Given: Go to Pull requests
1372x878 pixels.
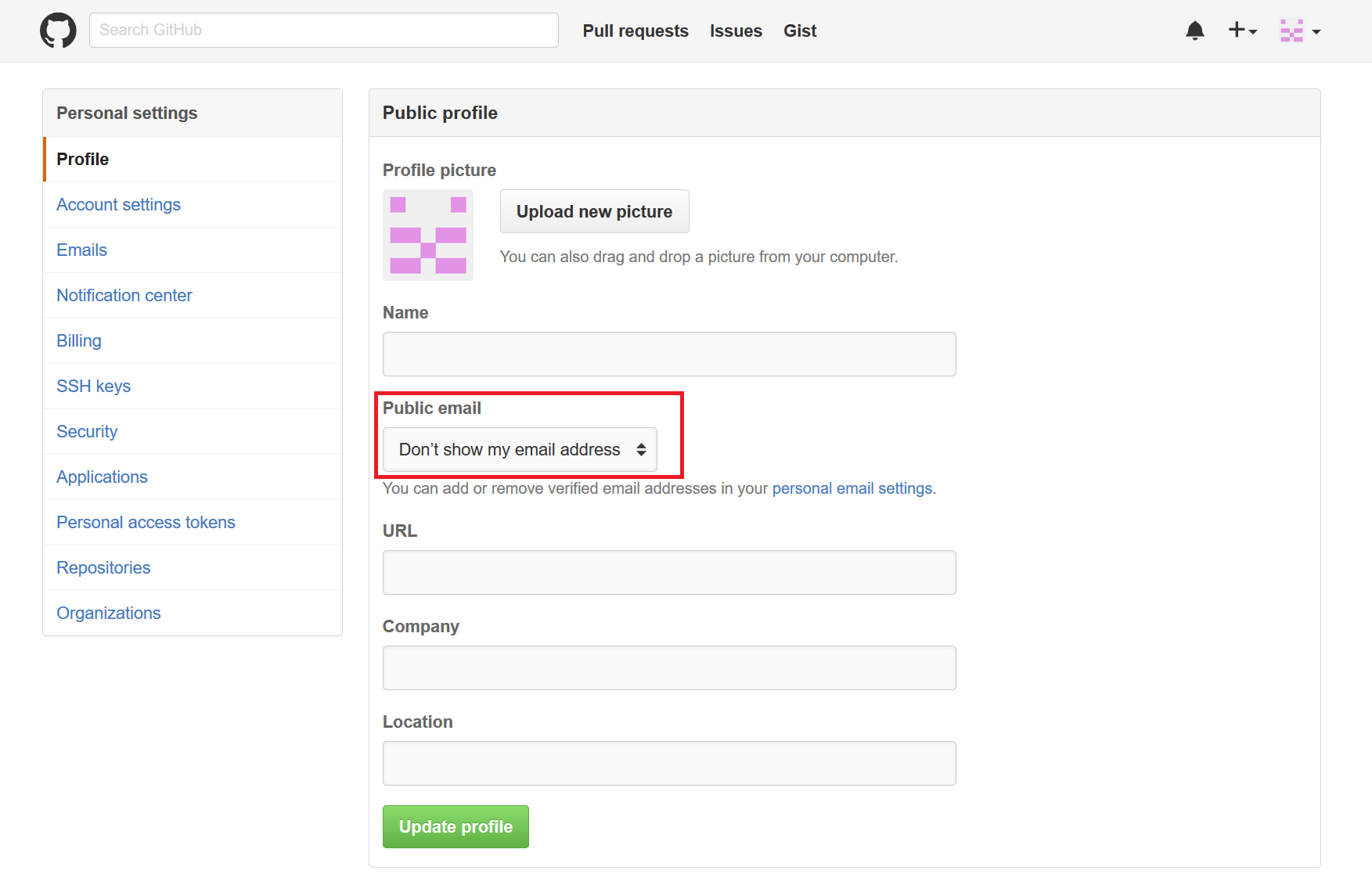Looking at the screenshot, I should [x=636, y=31].
